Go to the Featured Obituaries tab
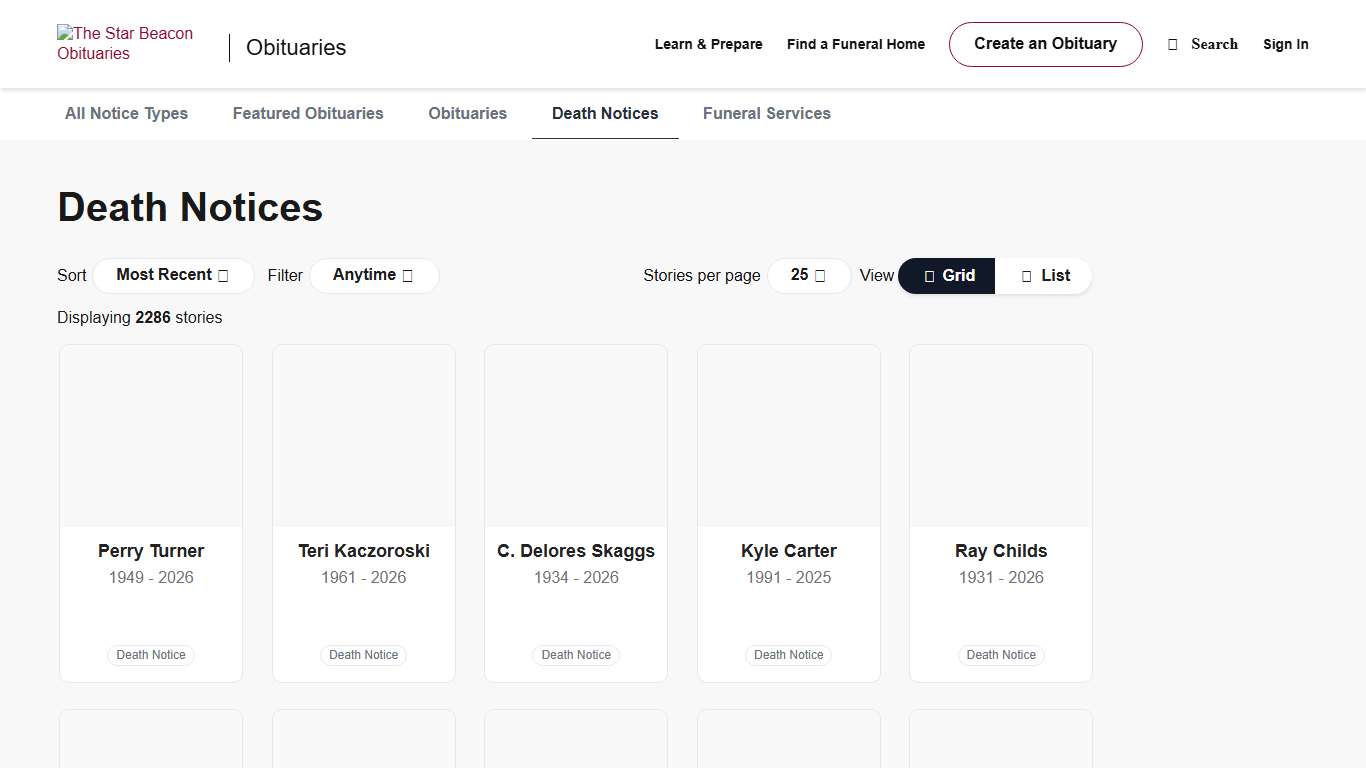 click(x=308, y=114)
